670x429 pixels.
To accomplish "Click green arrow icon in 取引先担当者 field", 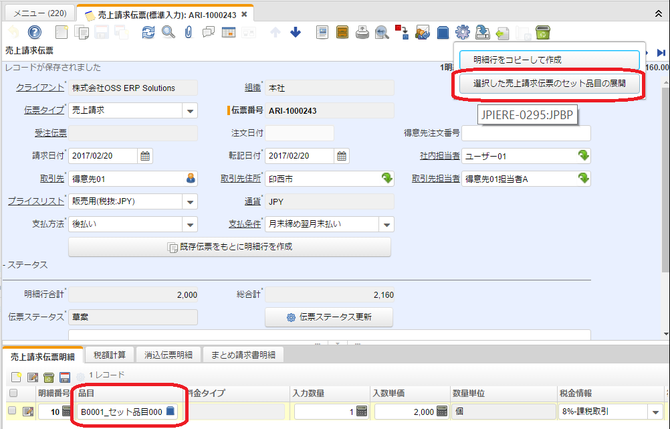I will 583,178.
